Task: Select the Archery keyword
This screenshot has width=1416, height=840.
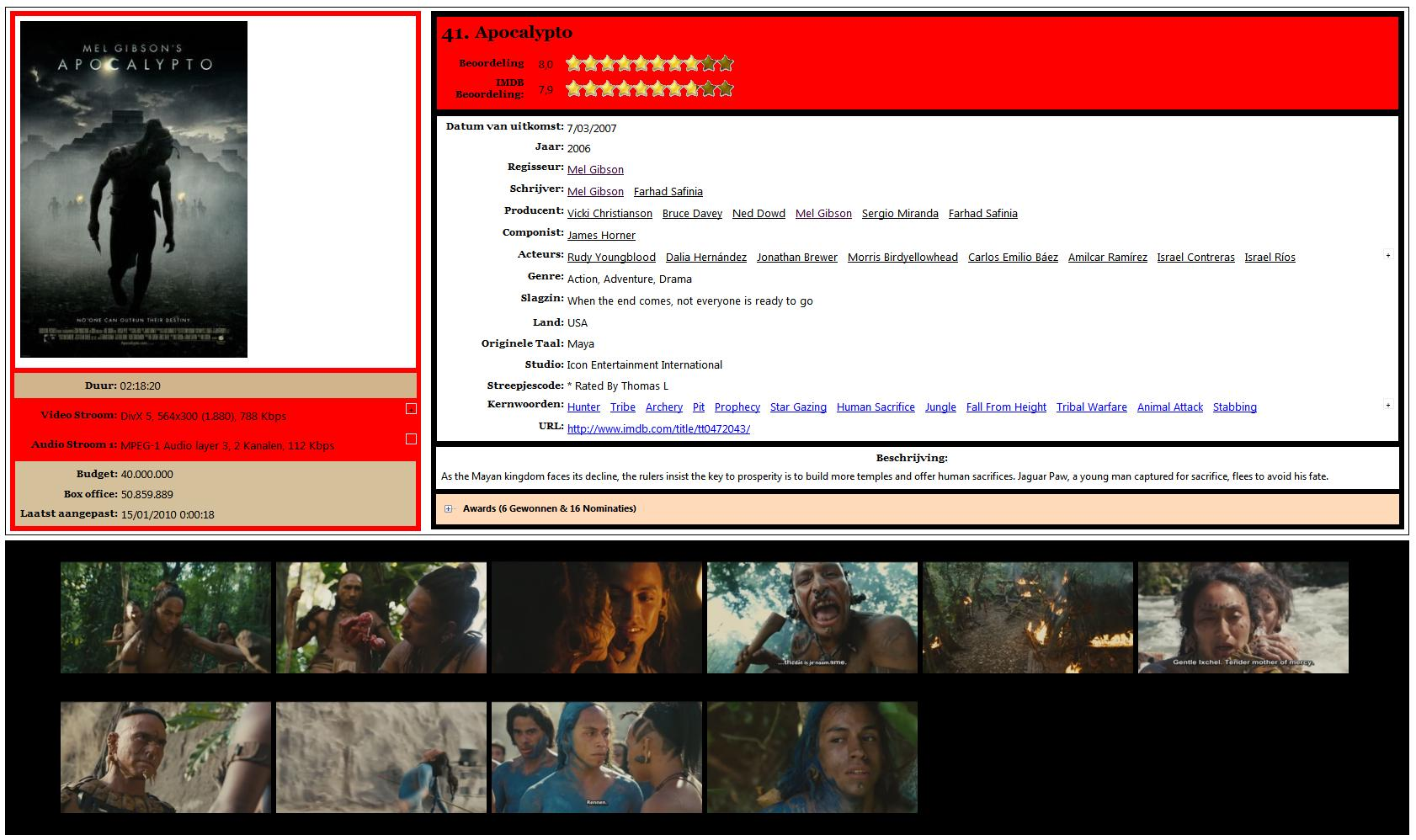Action: (663, 407)
